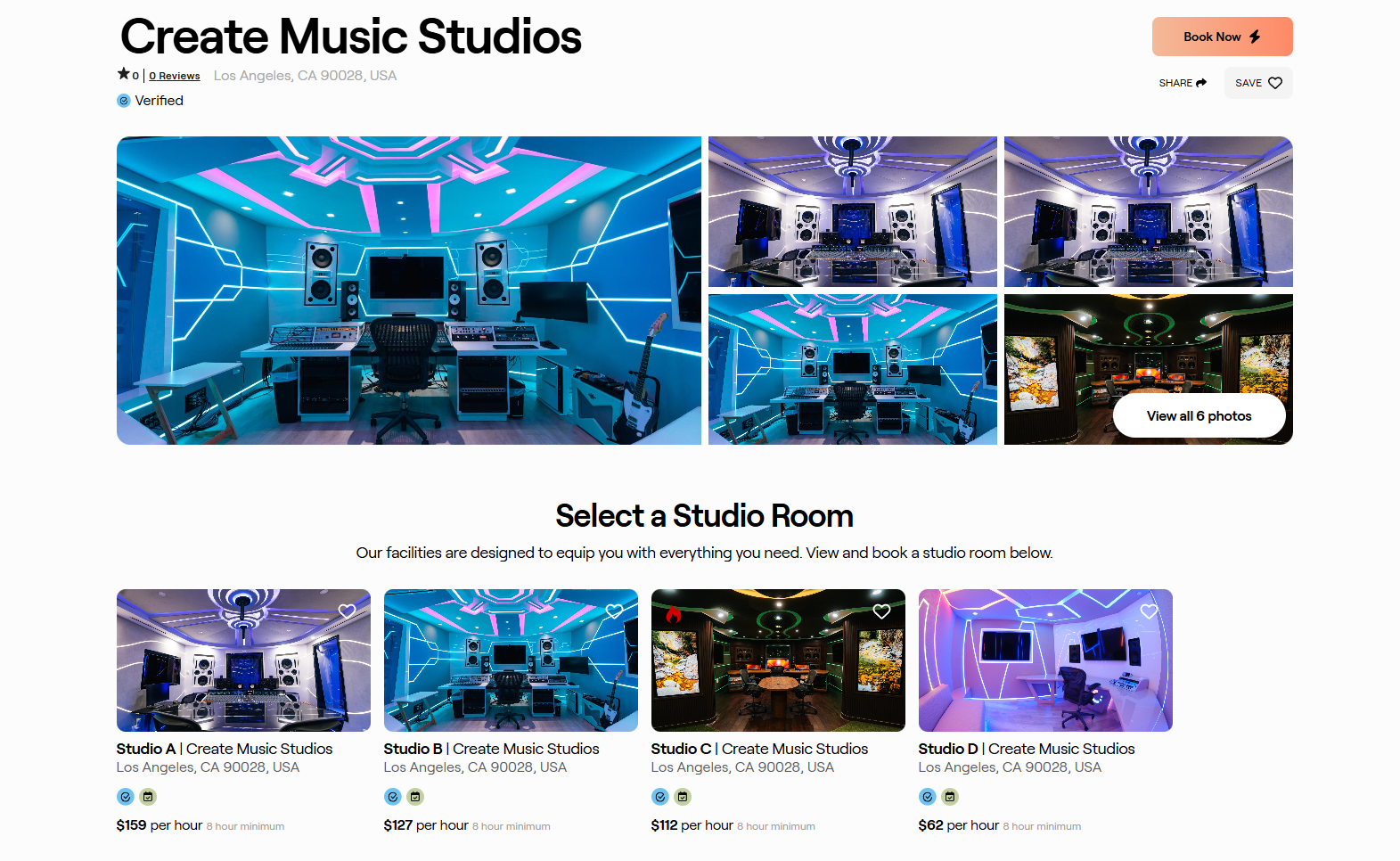Image resolution: width=1400 pixels, height=861 pixels.
Task: Click Studio D address text
Action: coord(1010,767)
